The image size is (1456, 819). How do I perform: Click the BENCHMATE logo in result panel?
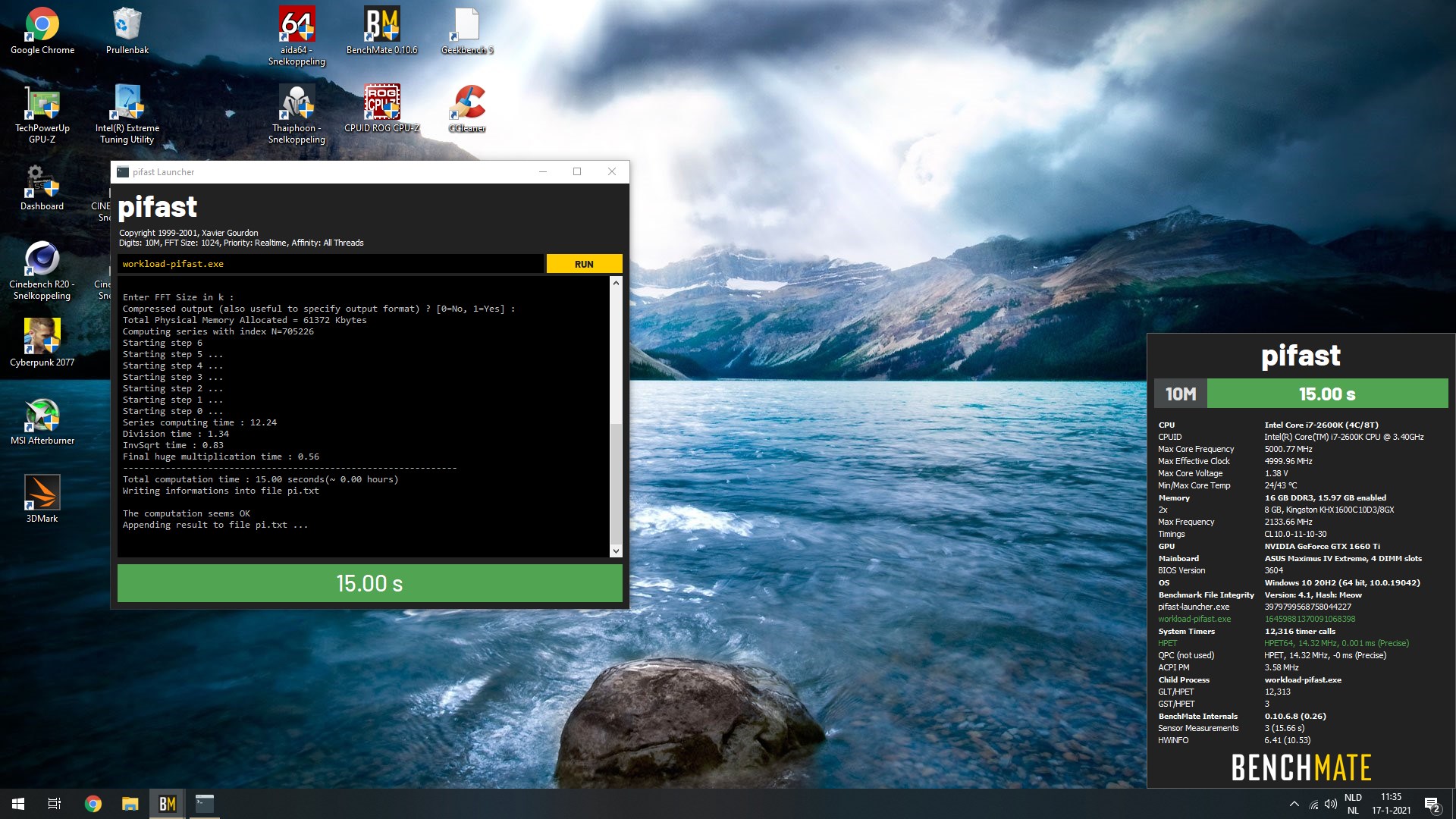click(x=1301, y=767)
